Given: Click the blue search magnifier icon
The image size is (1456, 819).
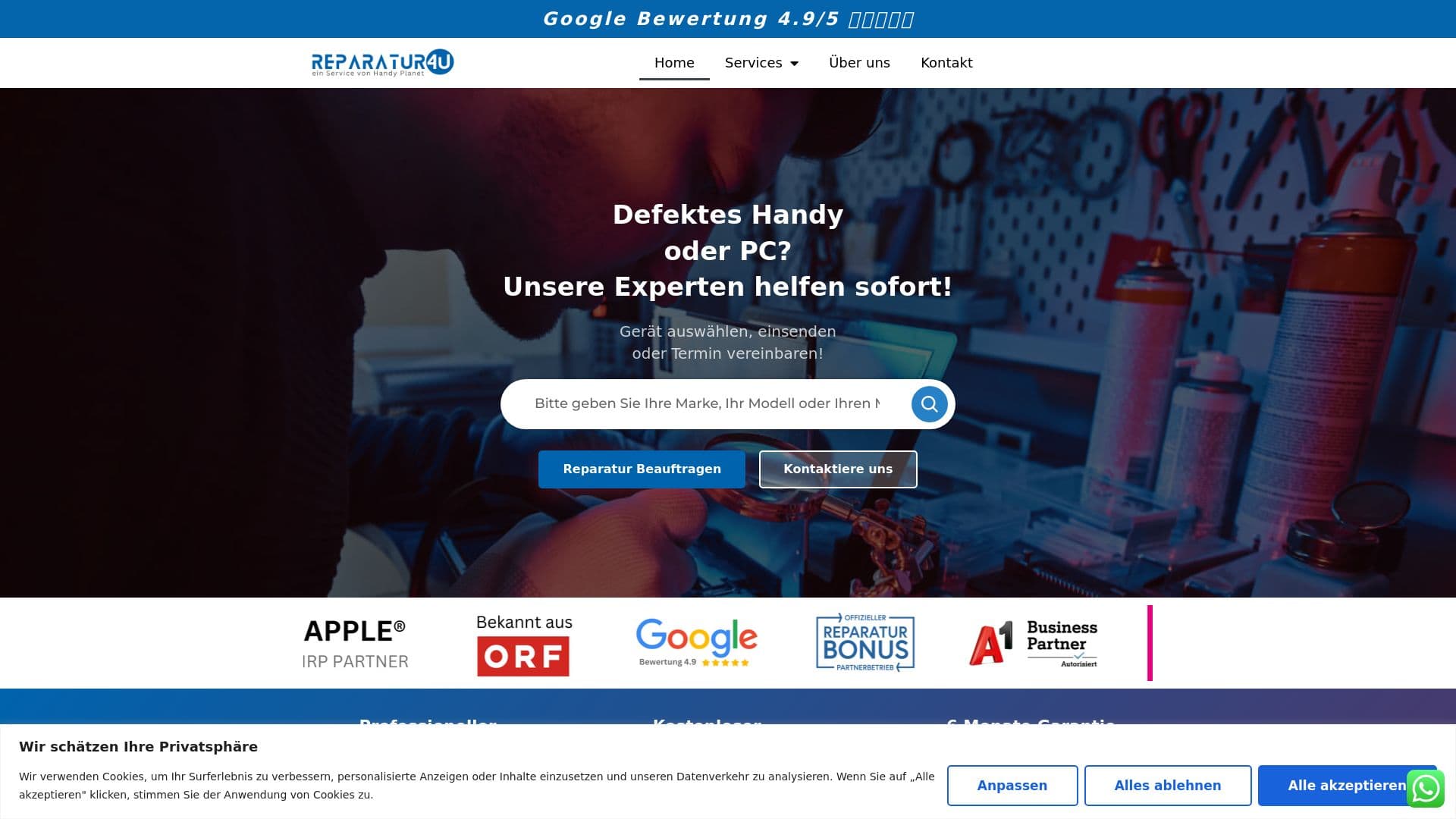Looking at the screenshot, I should pyautogui.click(x=929, y=404).
